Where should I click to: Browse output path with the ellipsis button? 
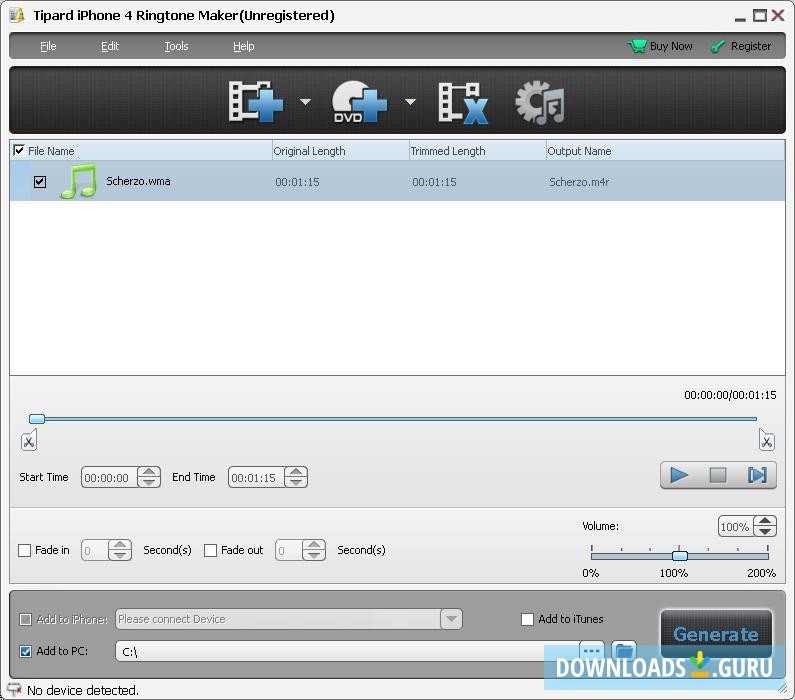click(591, 650)
